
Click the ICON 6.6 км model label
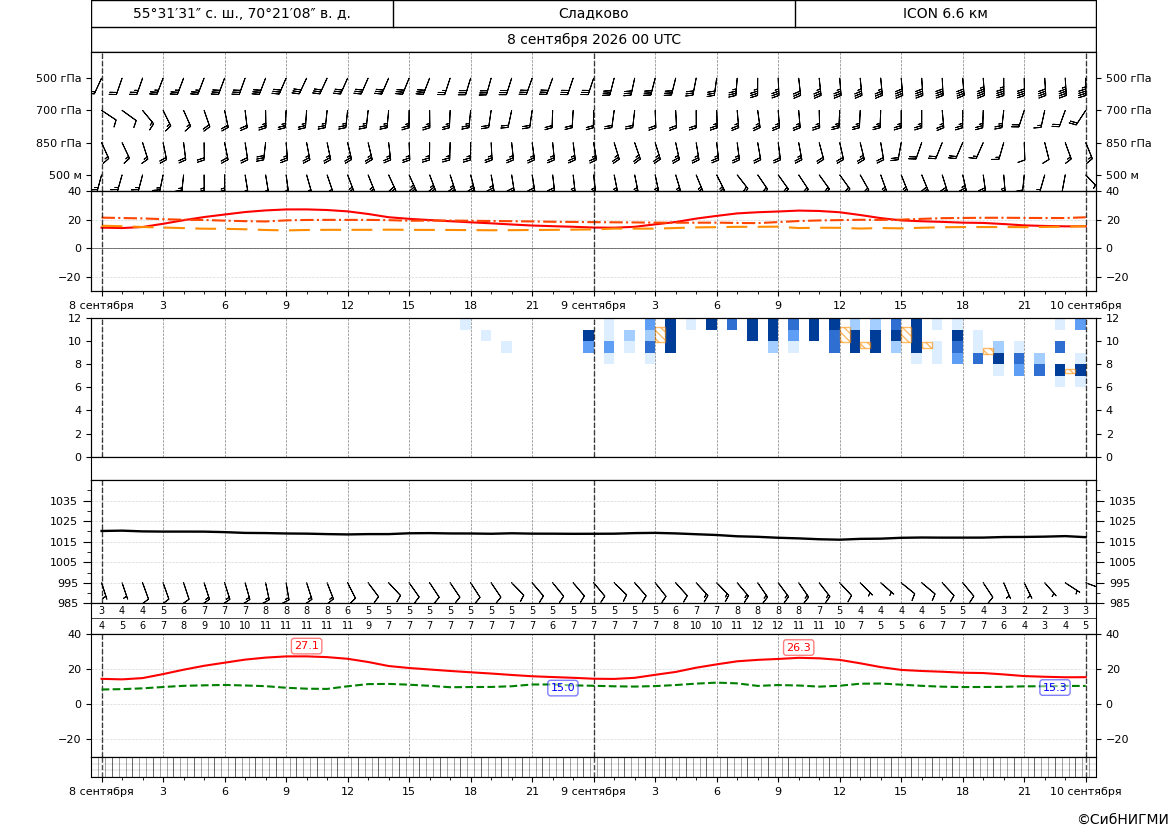(x=945, y=13)
